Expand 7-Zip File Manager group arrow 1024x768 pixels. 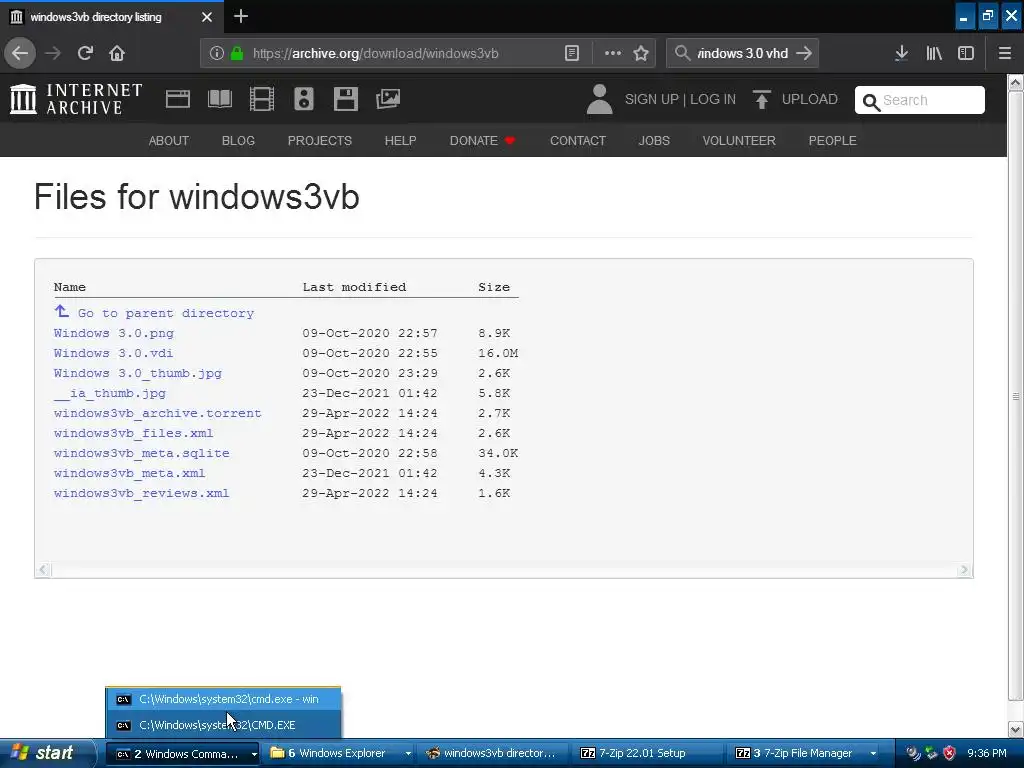click(873, 754)
